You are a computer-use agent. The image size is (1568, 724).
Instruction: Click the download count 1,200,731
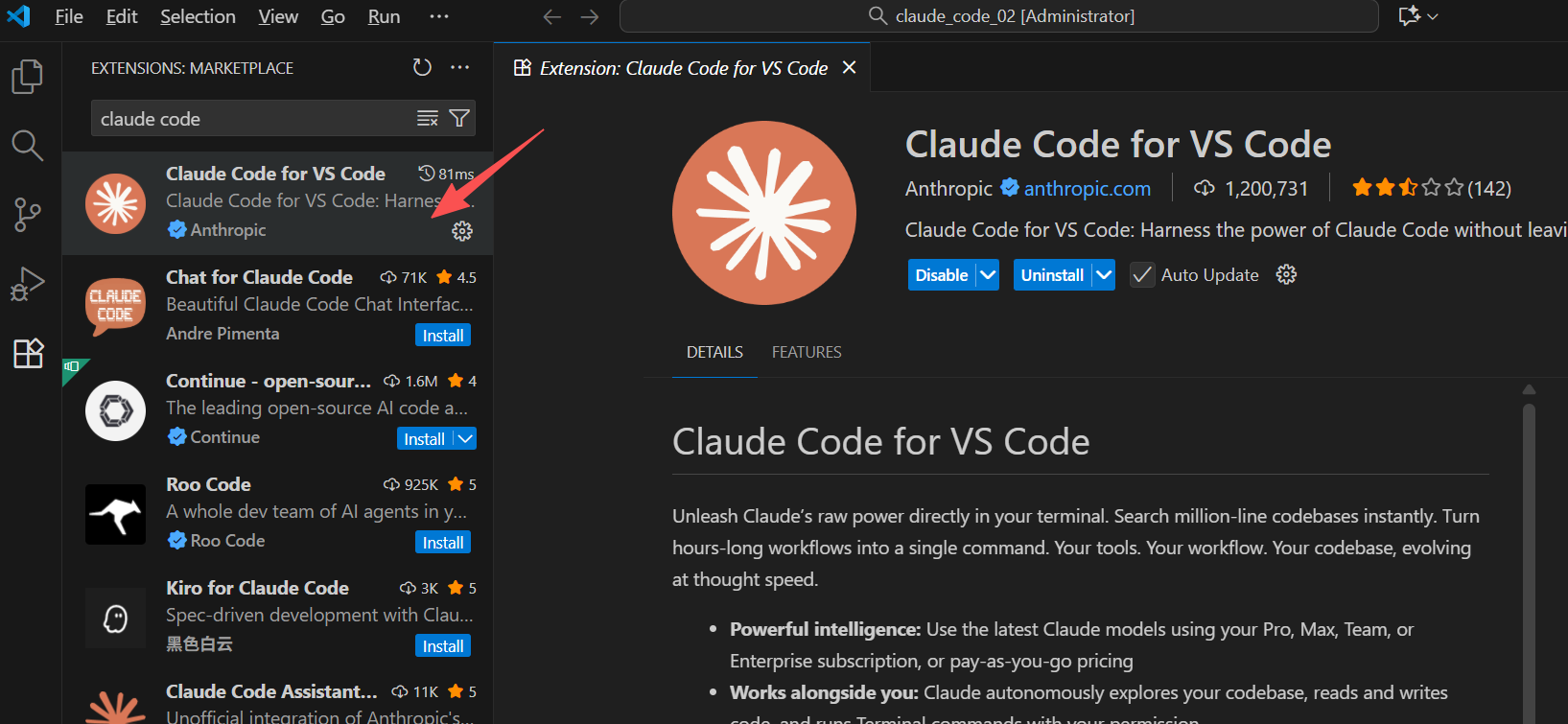point(1251,188)
